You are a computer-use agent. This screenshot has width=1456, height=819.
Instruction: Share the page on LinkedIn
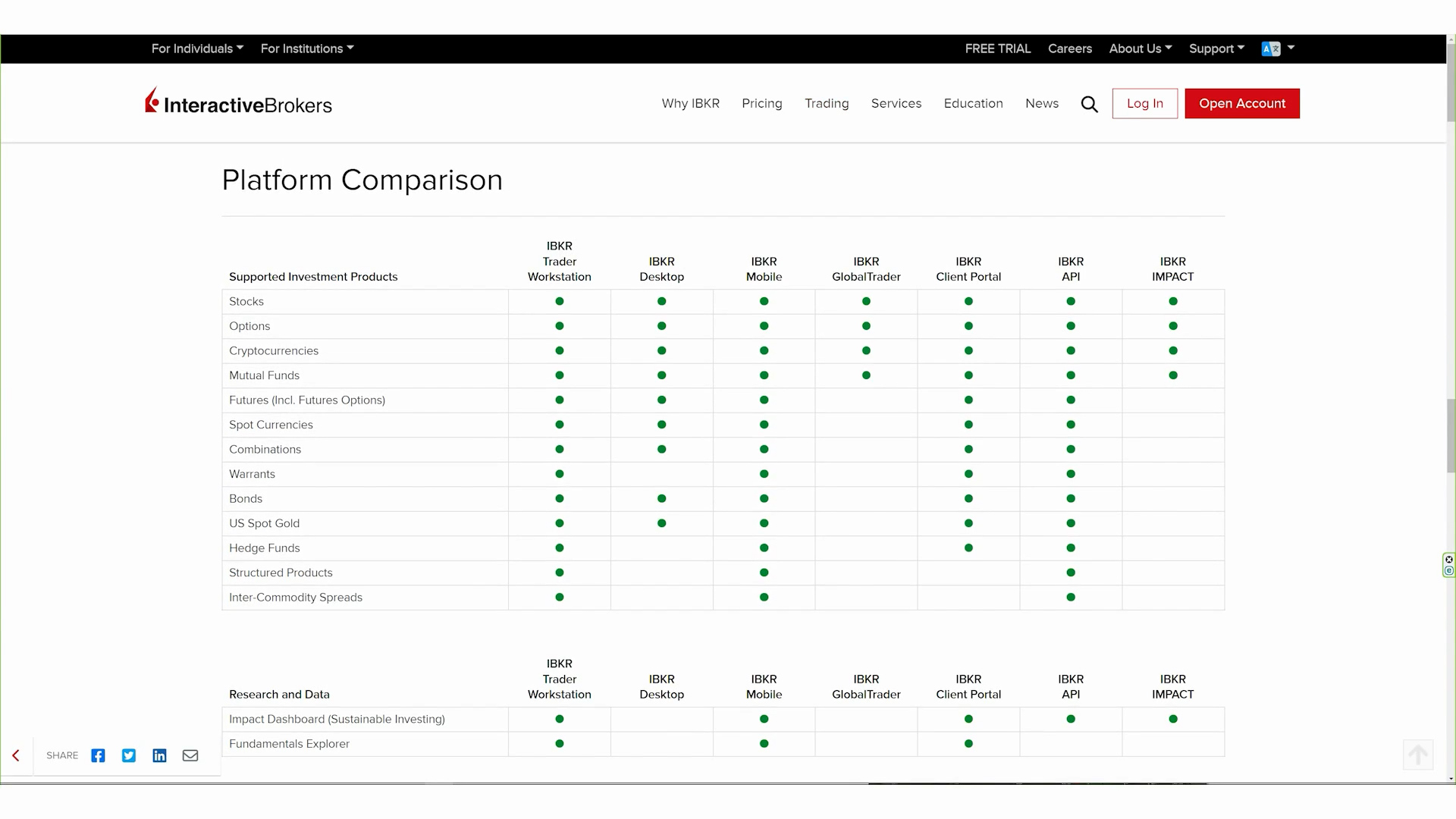point(159,755)
